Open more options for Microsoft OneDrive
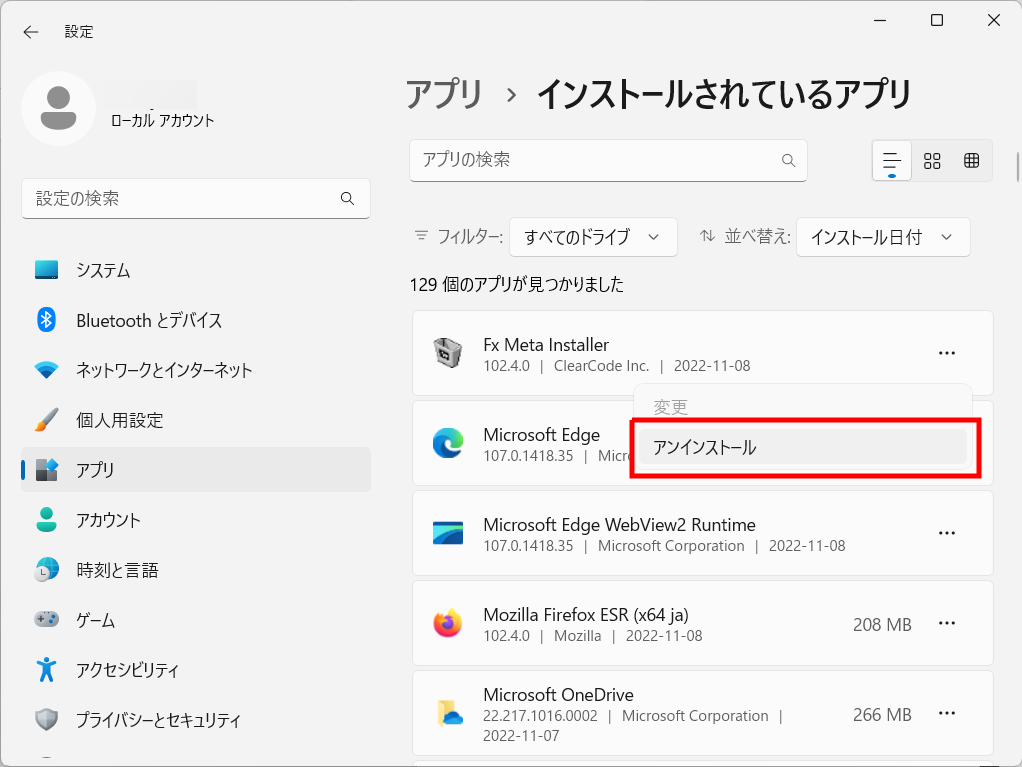1022x767 pixels. pos(946,713)
